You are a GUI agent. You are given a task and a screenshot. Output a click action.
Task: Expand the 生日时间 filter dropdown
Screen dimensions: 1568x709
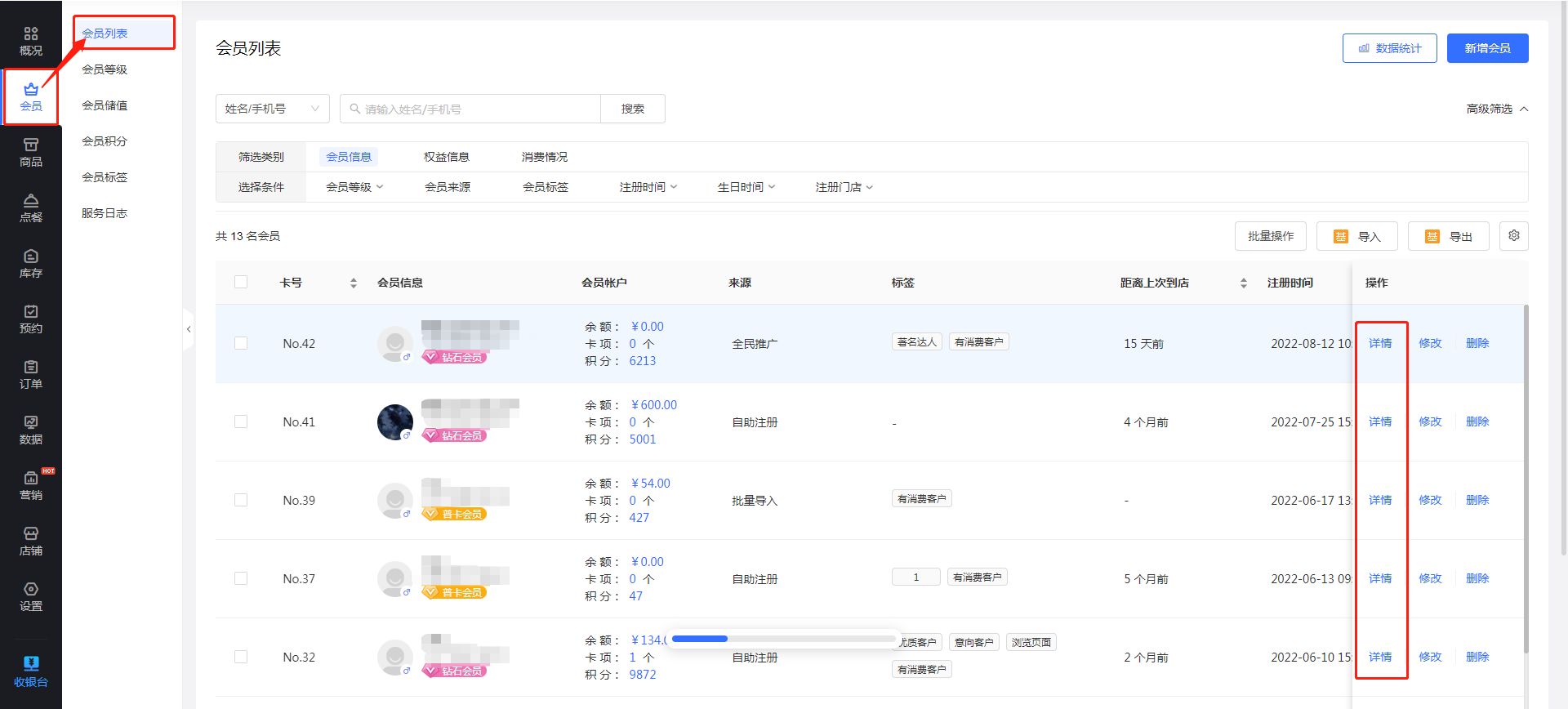(746, 187)
